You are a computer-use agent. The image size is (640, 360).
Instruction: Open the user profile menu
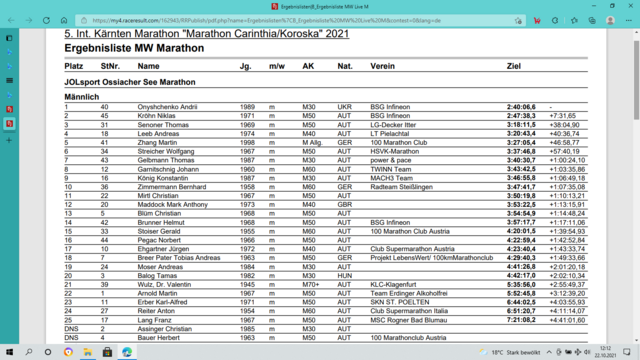point(610,20)
